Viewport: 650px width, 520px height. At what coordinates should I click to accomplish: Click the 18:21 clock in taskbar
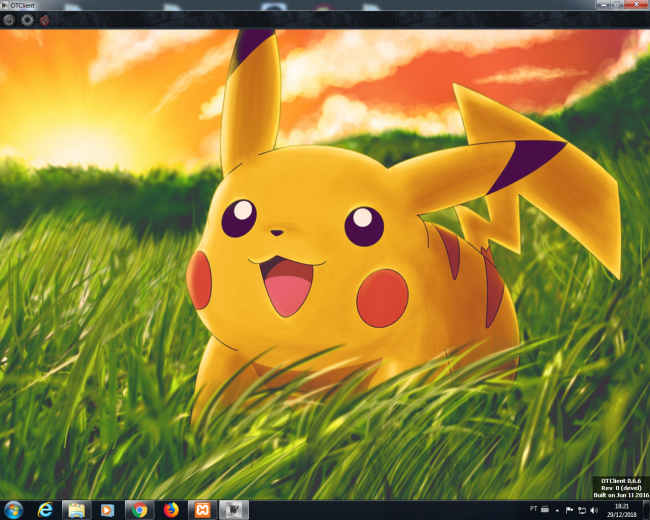(621, 506)
